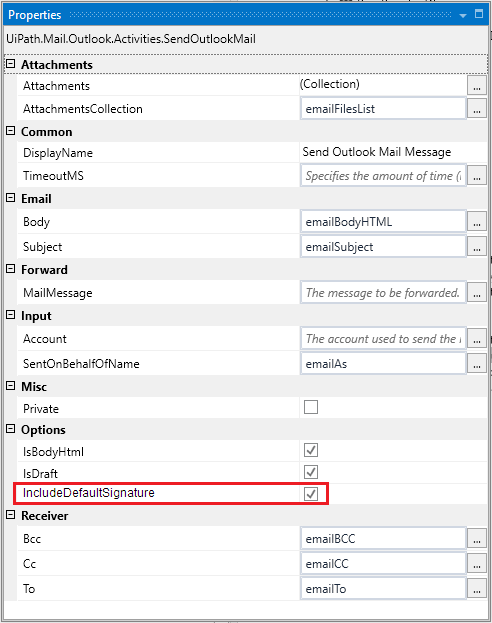Open expression editor for Account field
The width and height of the screenshot is (492, 623).
click(477, 339)
